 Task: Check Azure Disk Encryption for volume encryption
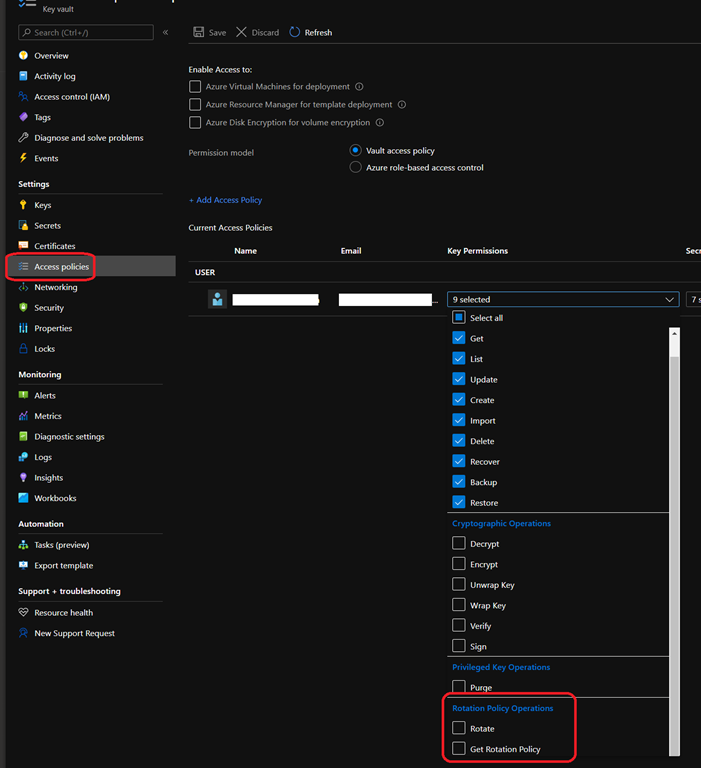tap(195, 123)
